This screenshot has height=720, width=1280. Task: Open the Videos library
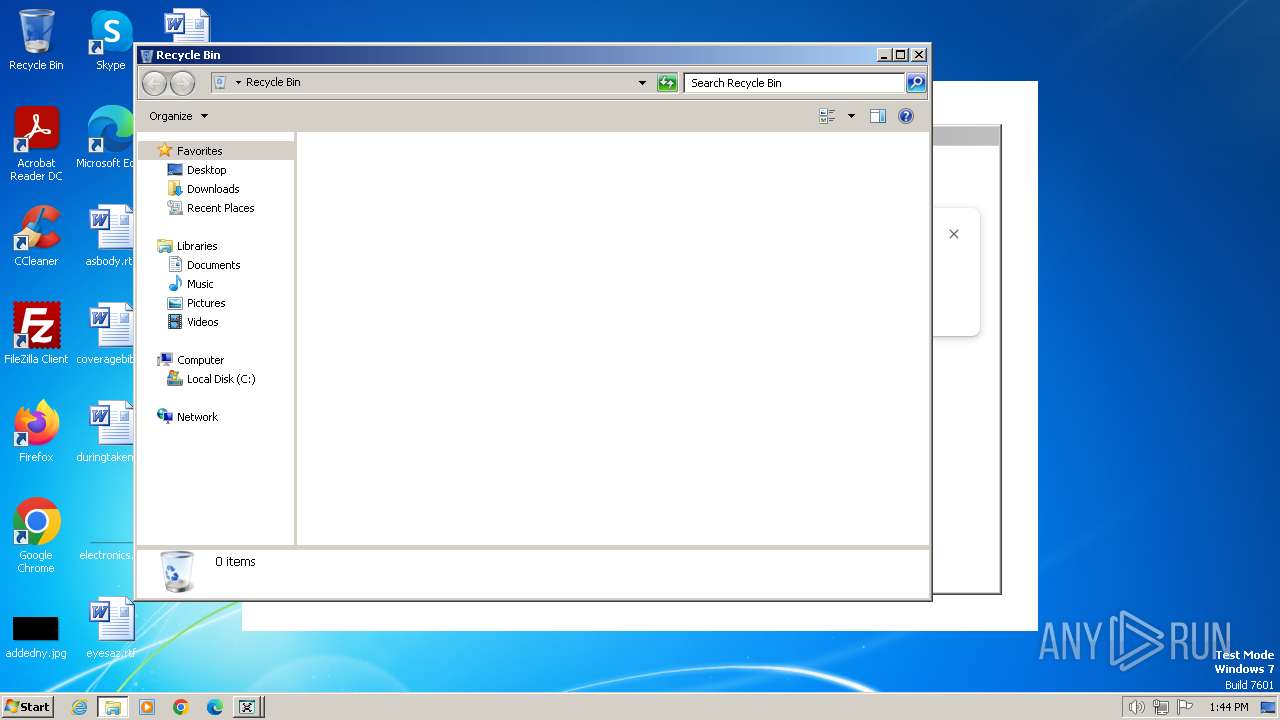[202, 322]
